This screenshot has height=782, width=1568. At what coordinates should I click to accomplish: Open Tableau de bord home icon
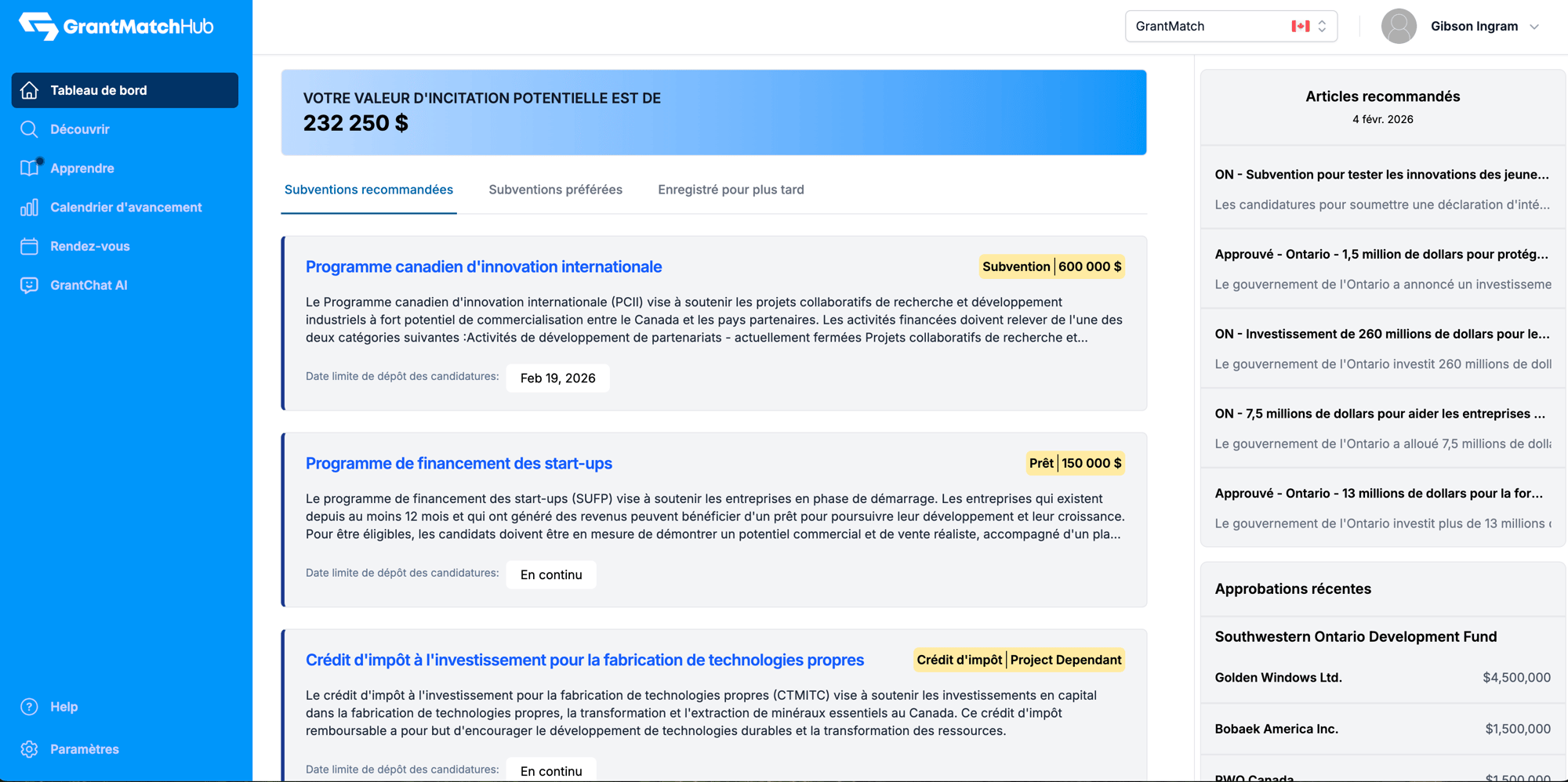pos(30,90)
